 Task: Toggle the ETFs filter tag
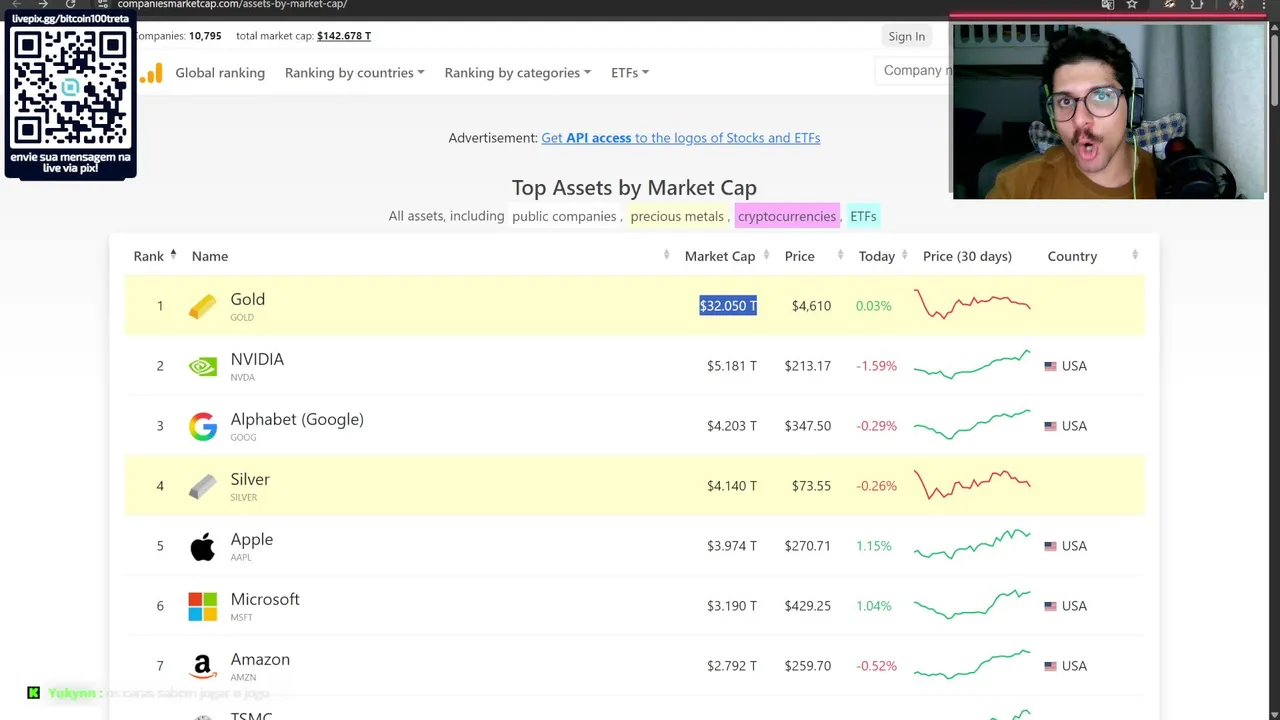coord(863,216)
